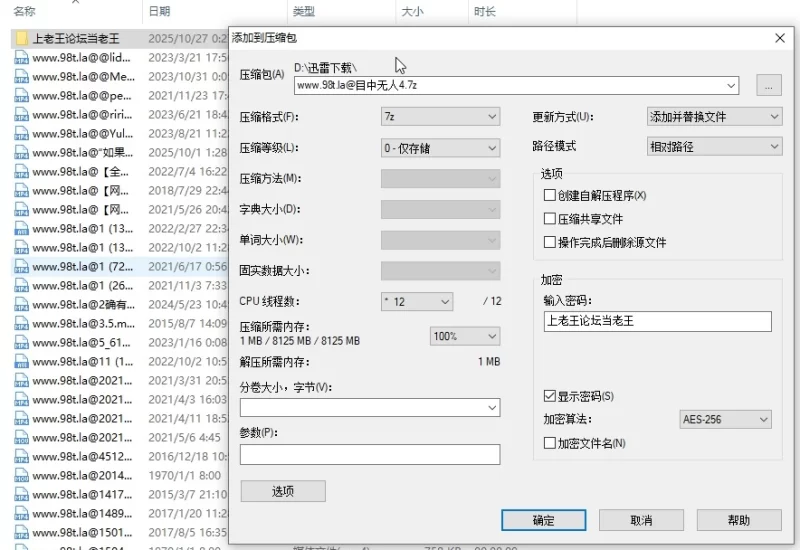Expand the archive name history dropdown arrow
The image size is (800, 550).
click(x=731, y=85)
